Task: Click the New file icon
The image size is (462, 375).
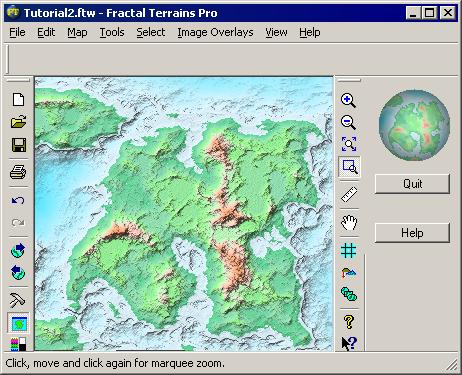Action: click(18, 99)
